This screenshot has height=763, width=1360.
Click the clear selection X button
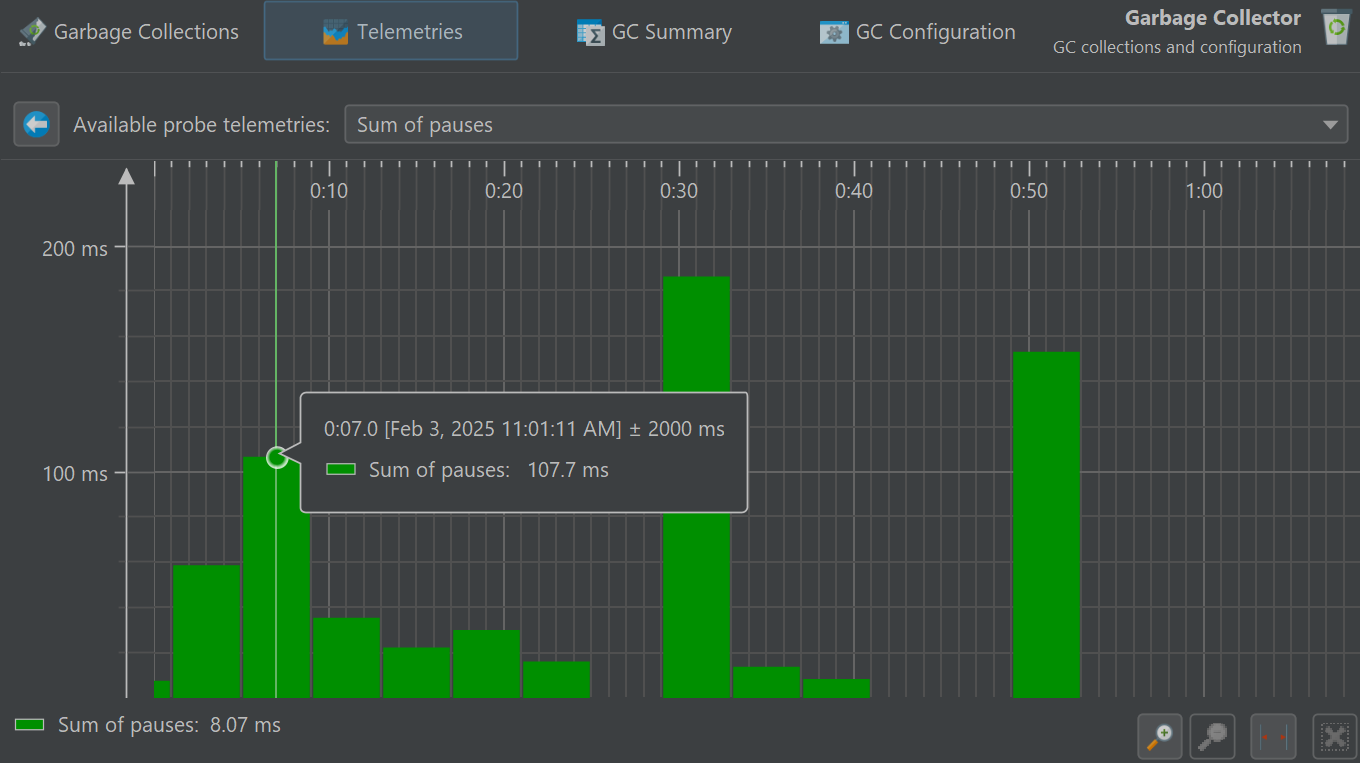[1334, 738]
